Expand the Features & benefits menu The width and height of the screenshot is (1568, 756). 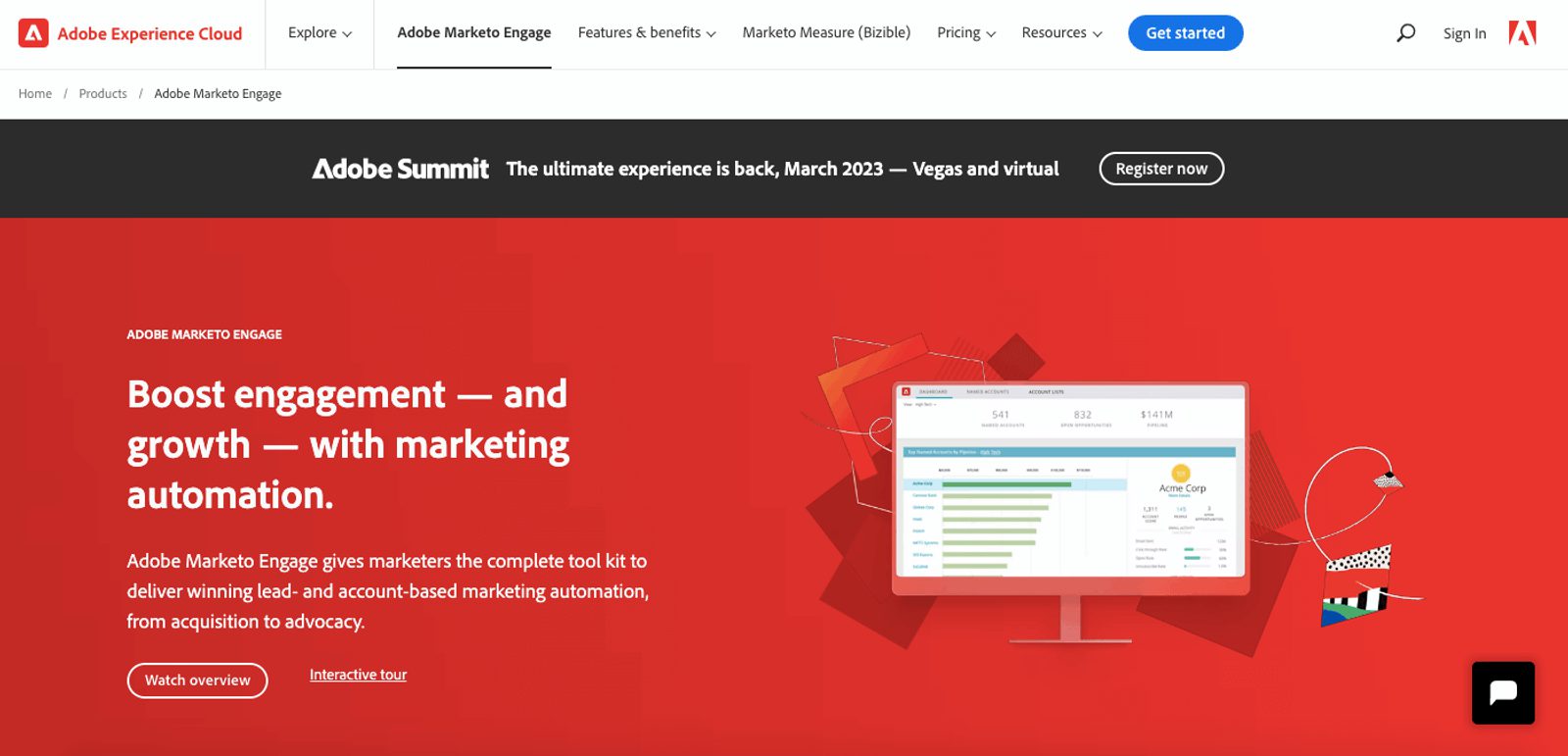pyautogui.click(x=647, y=32)
